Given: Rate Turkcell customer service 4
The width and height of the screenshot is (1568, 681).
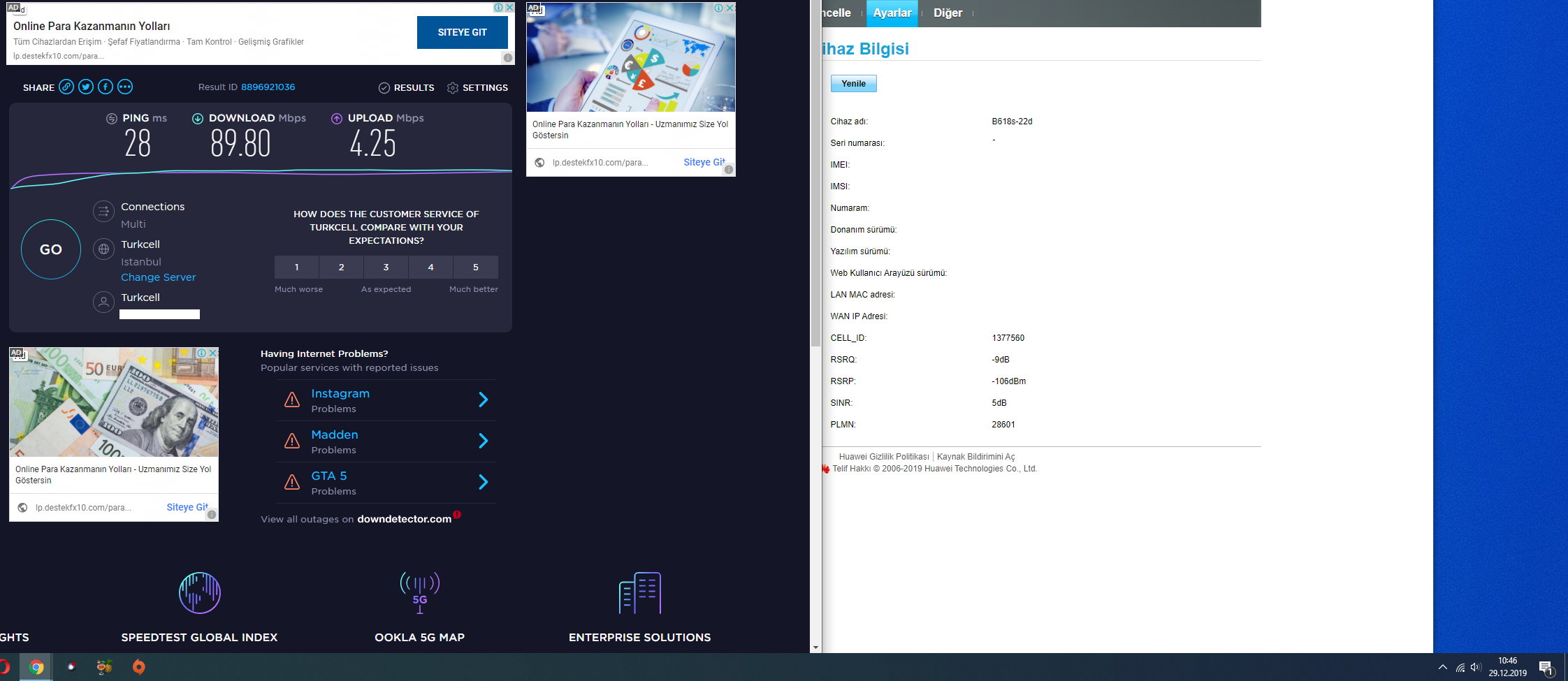Looking at the screenshot, I should [430, 267].
